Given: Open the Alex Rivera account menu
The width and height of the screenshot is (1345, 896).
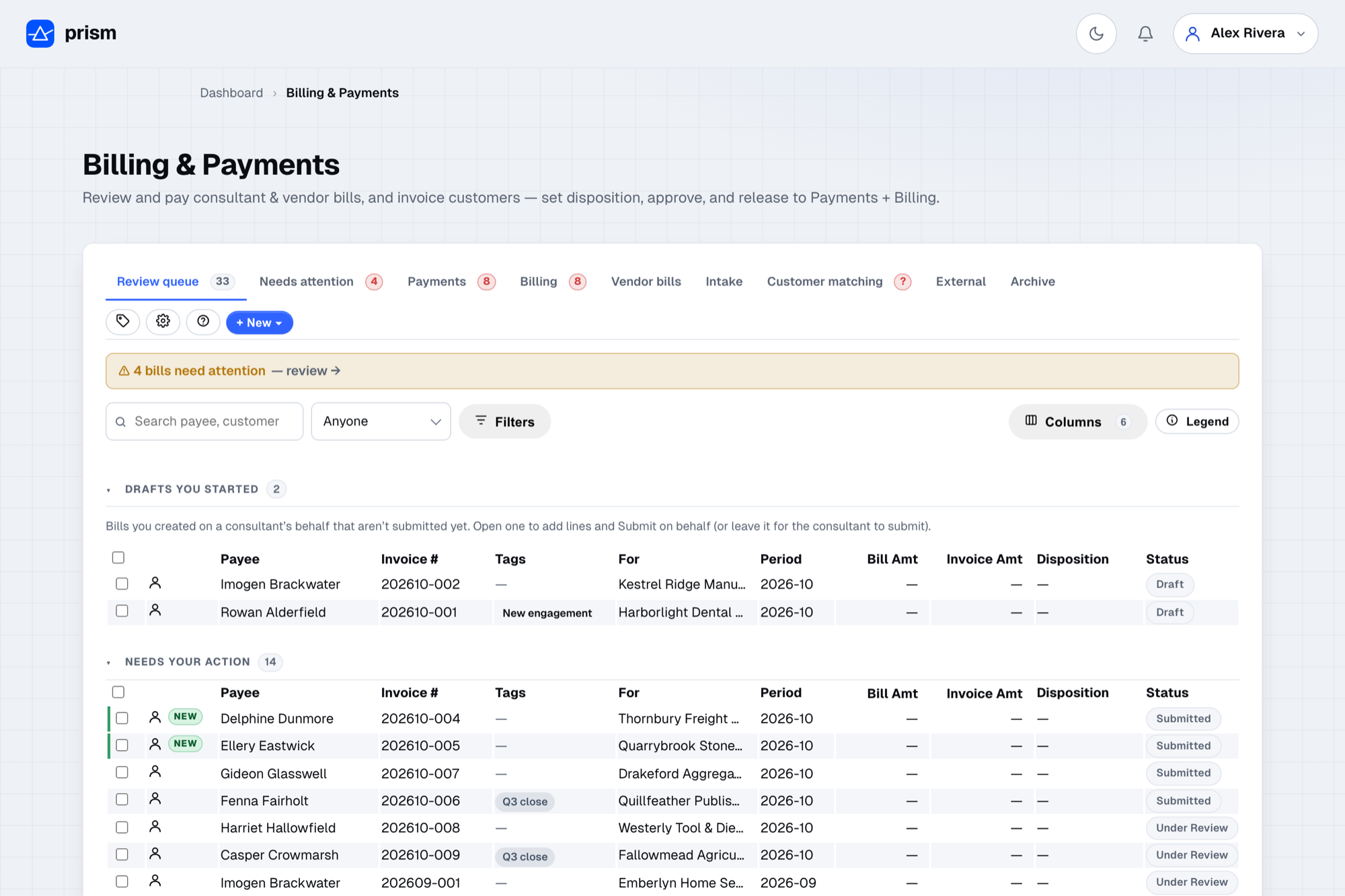Looking at the screenshot, I should 1245,34.
